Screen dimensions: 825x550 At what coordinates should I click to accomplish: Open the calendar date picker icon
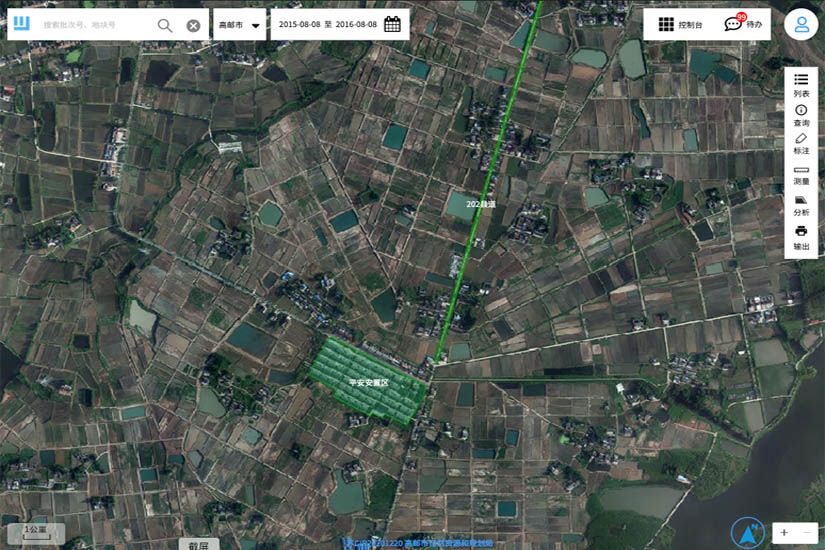(392, 24)
